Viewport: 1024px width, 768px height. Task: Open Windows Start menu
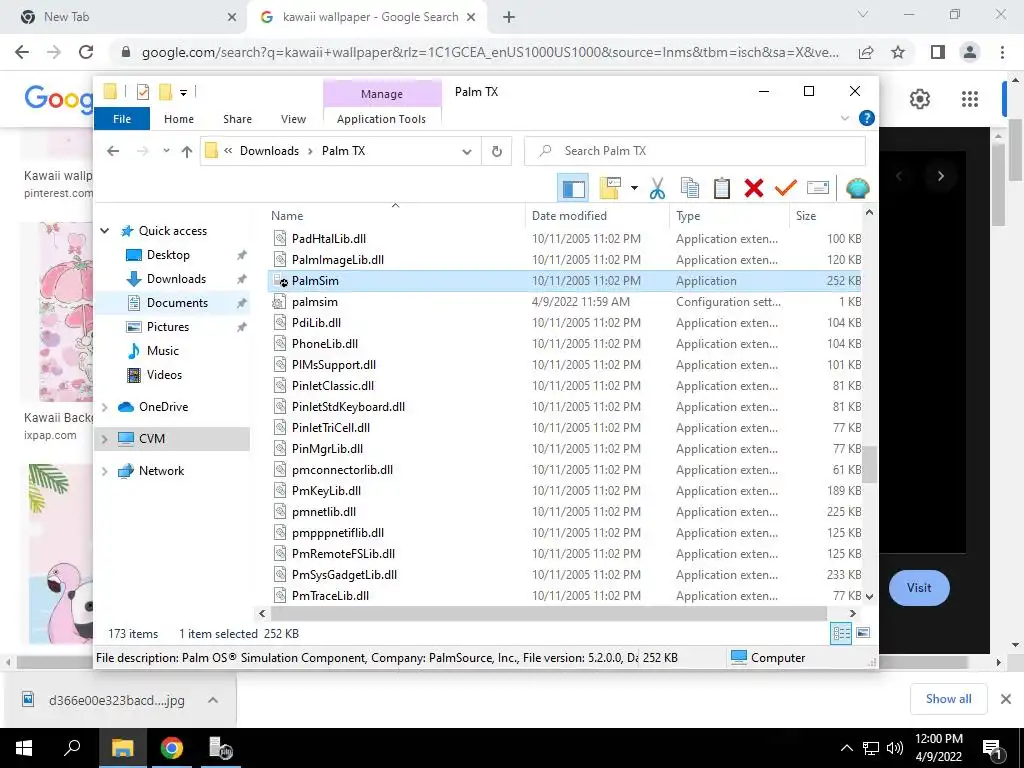(x=24, y=748)
